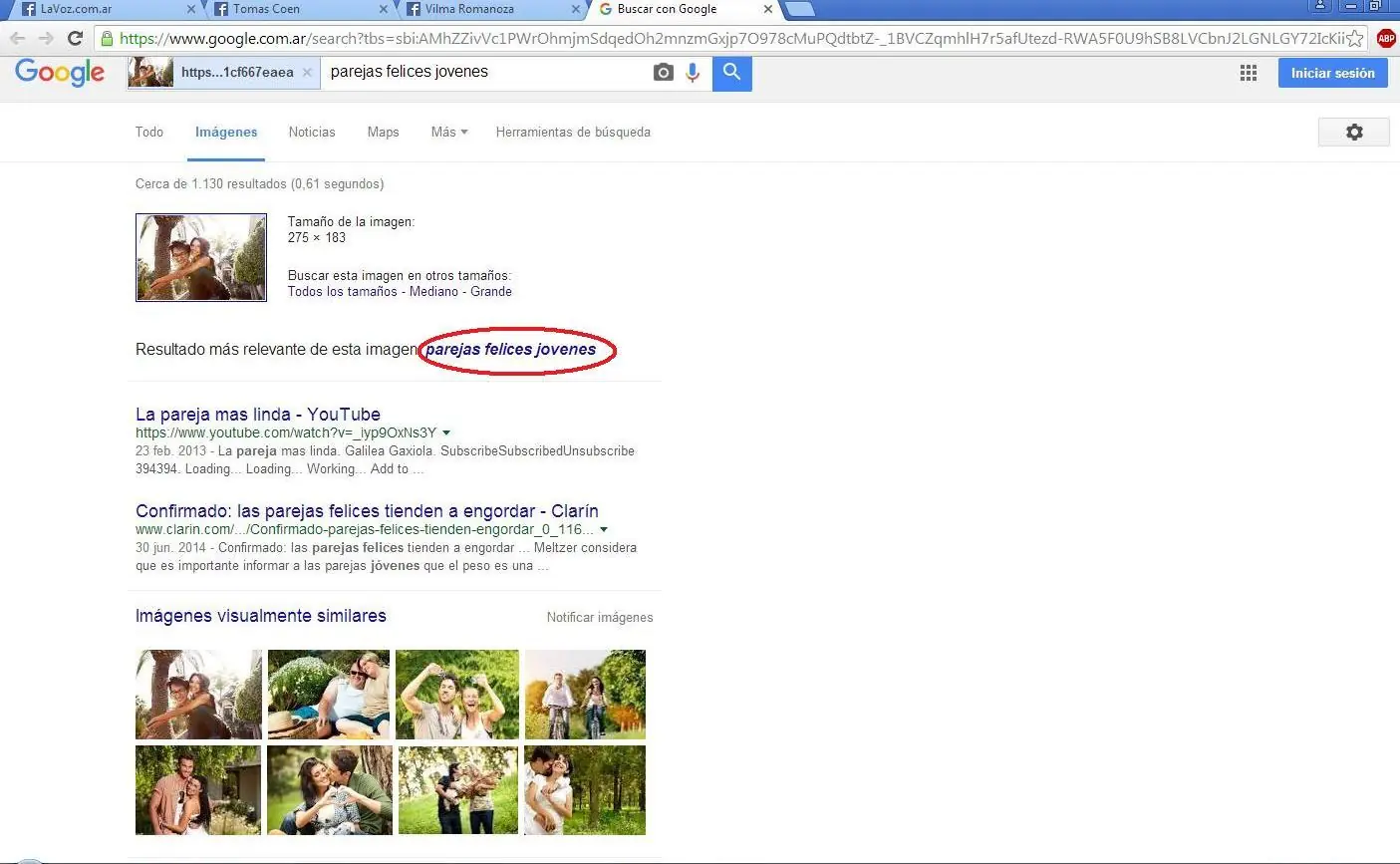Open similar image of couple hugging in park

point(458,790)
